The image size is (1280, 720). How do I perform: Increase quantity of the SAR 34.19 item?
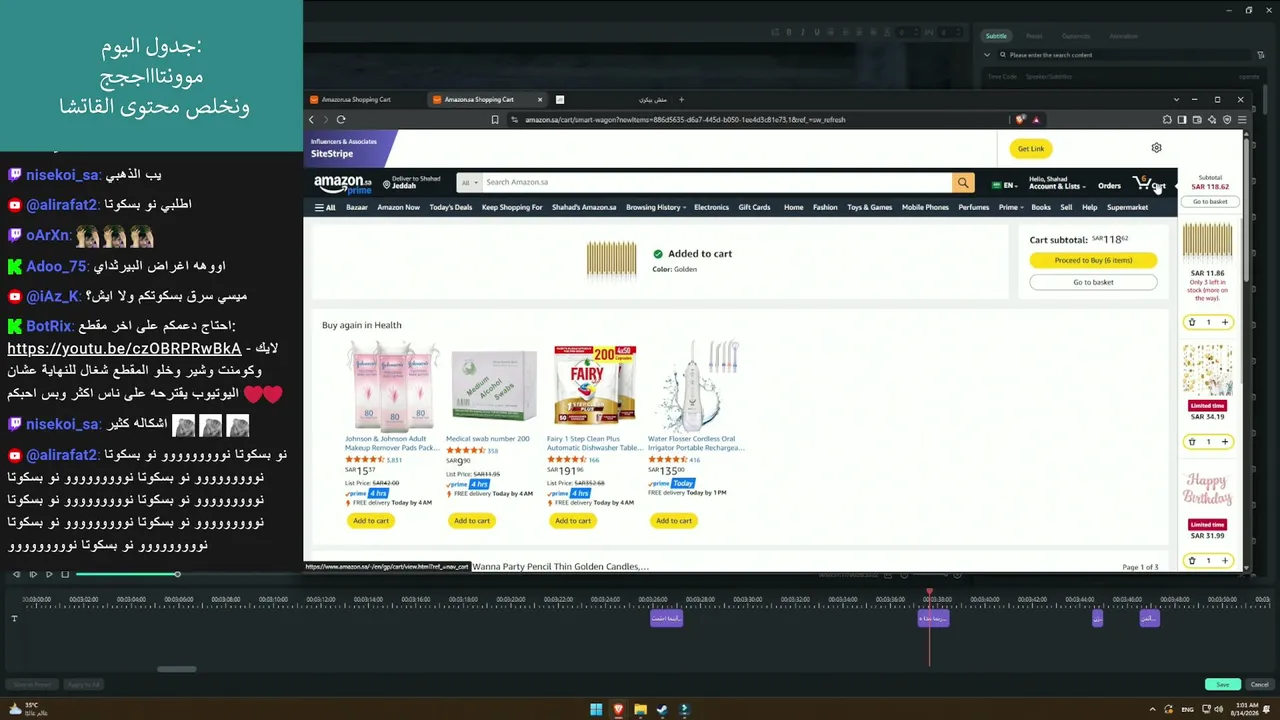coord(1224,441)
